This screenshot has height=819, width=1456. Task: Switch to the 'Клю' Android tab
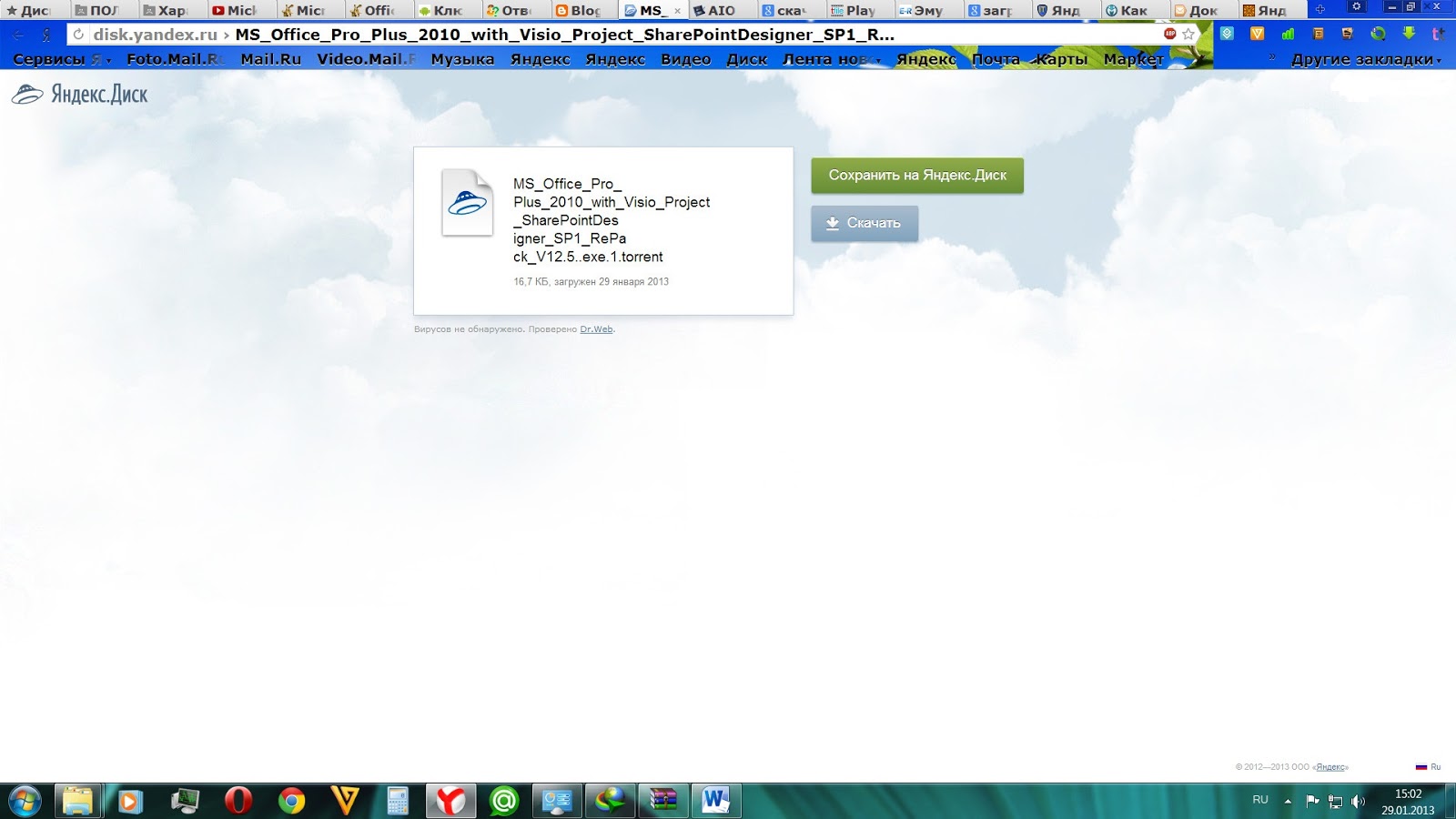pos(446,11)
